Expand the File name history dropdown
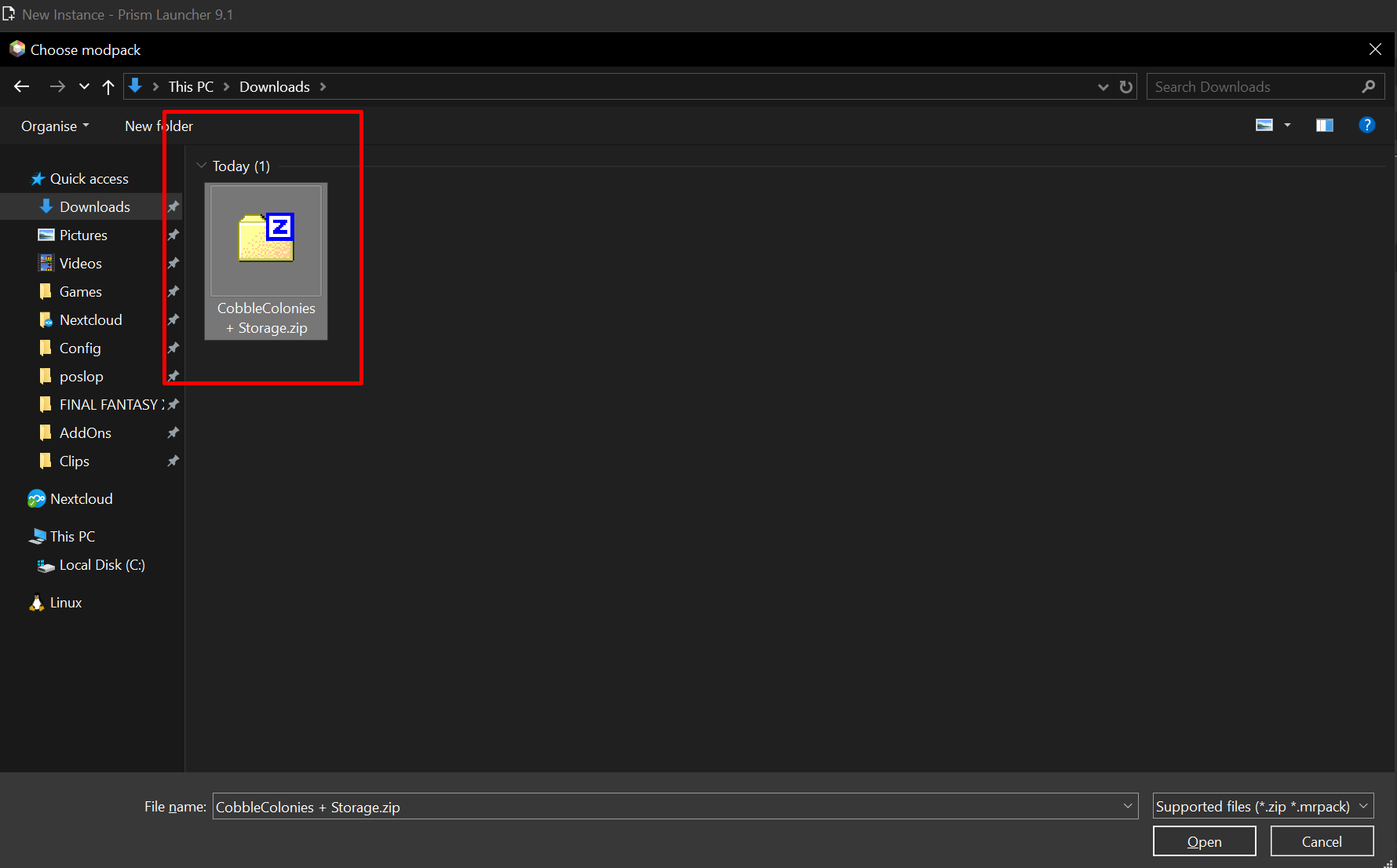 click(x=1128, y=806)
